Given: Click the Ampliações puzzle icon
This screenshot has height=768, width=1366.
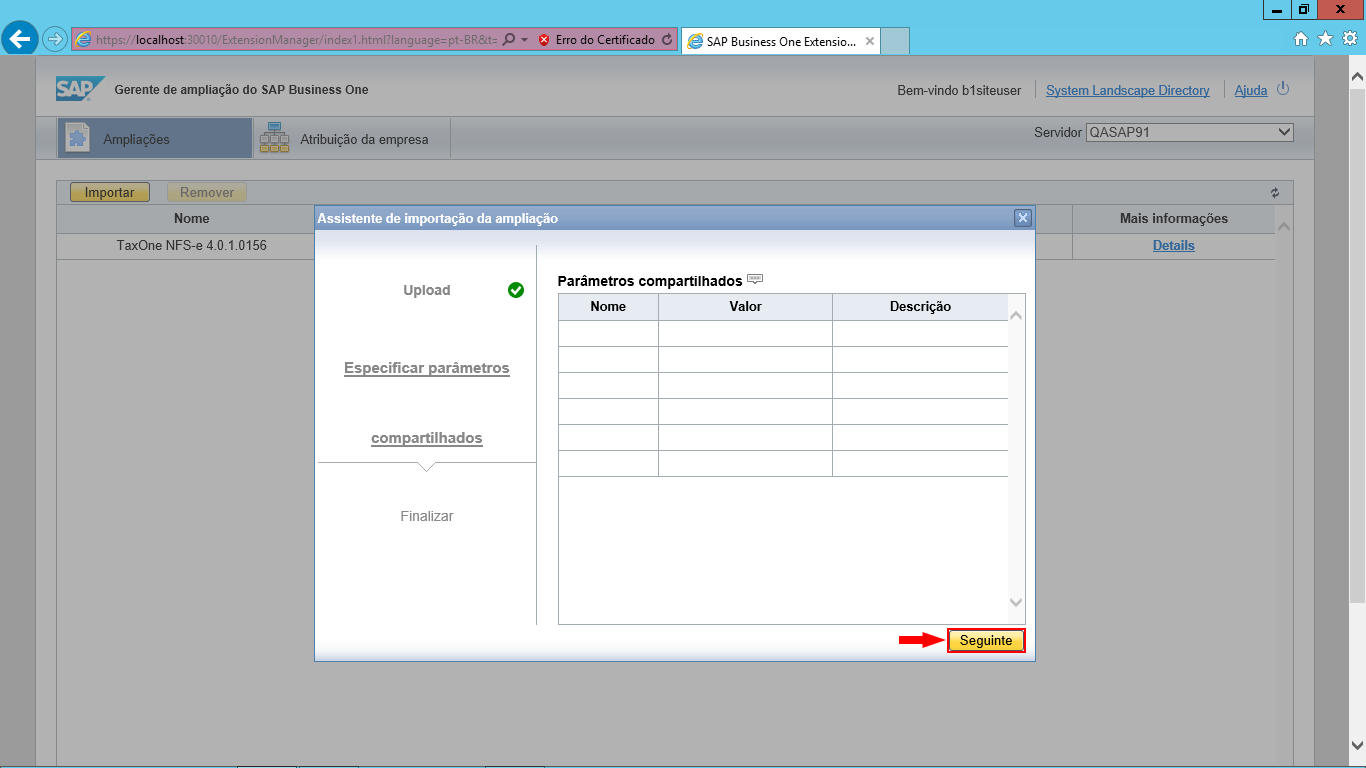Looking at the screenshot, I should (x=78, y=139).
